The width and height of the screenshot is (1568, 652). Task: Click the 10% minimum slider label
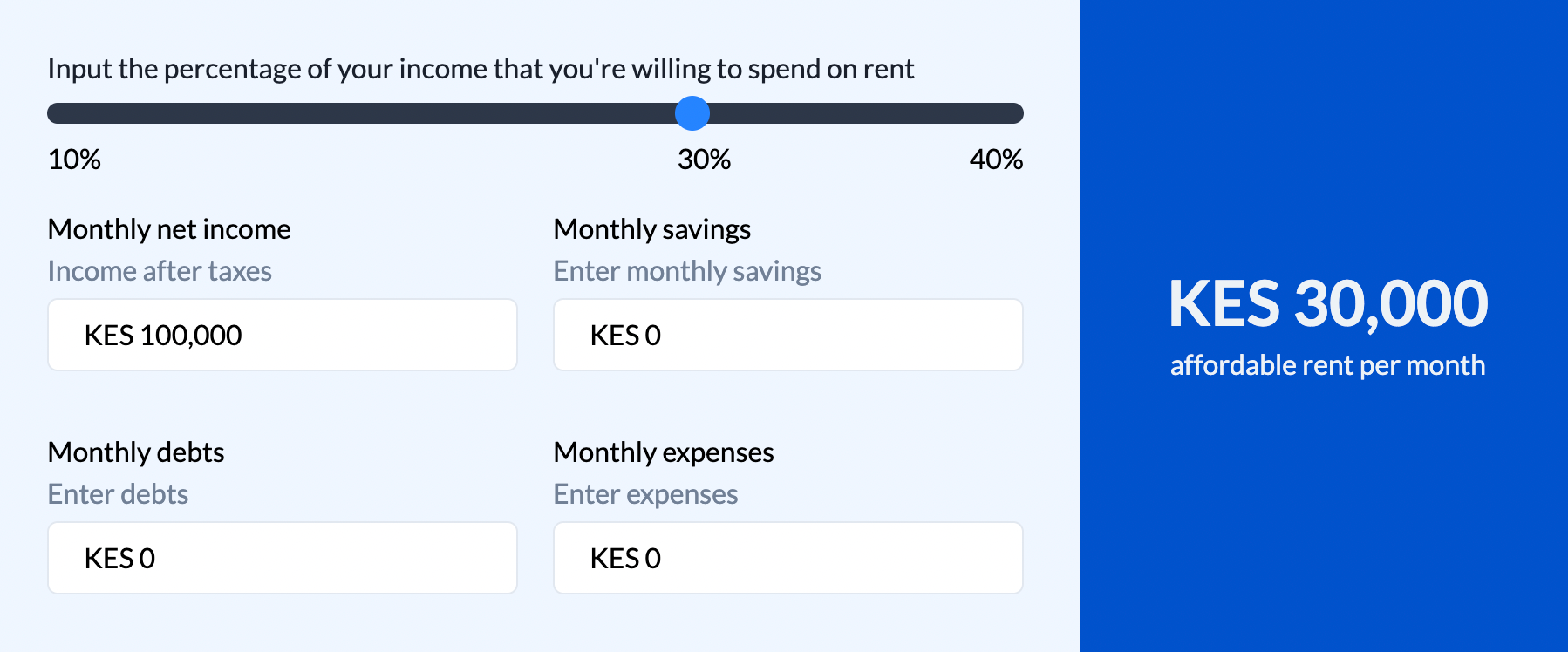(74, 160)
